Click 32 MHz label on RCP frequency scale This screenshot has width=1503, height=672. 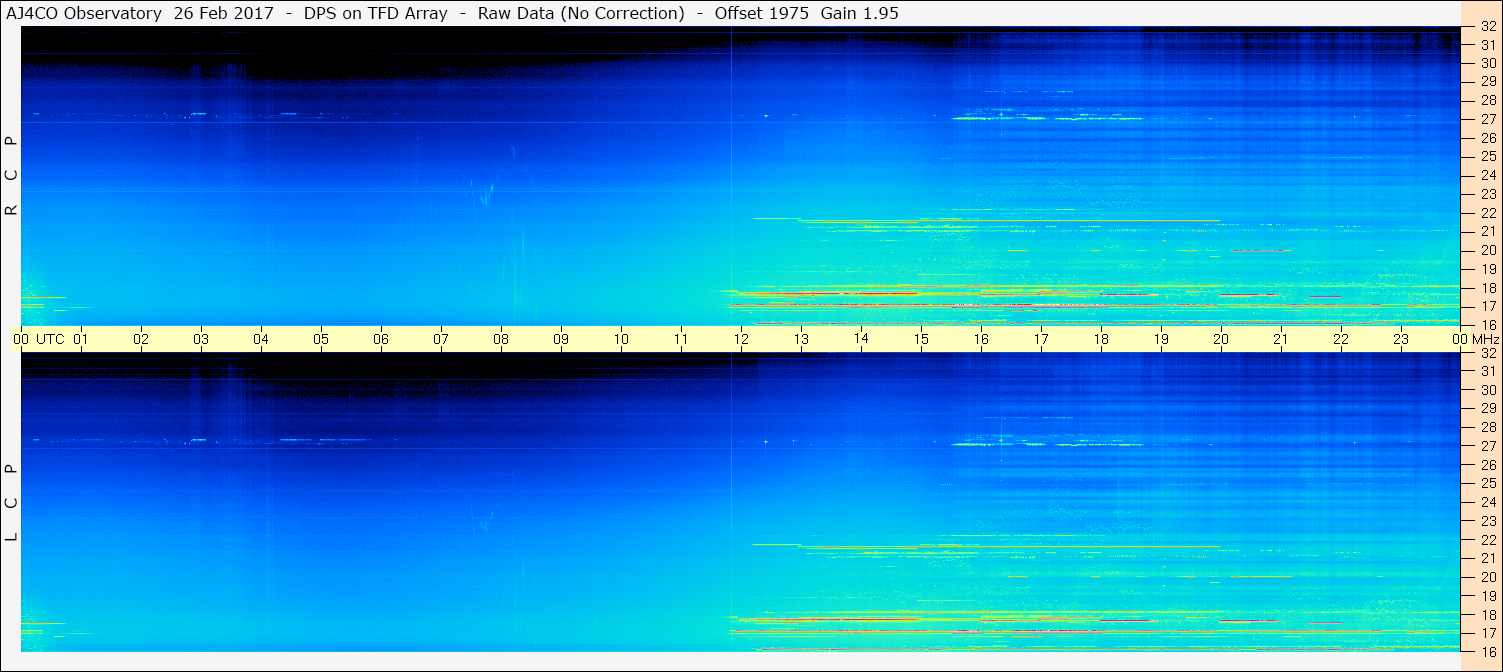click(x=1487, y=27)
